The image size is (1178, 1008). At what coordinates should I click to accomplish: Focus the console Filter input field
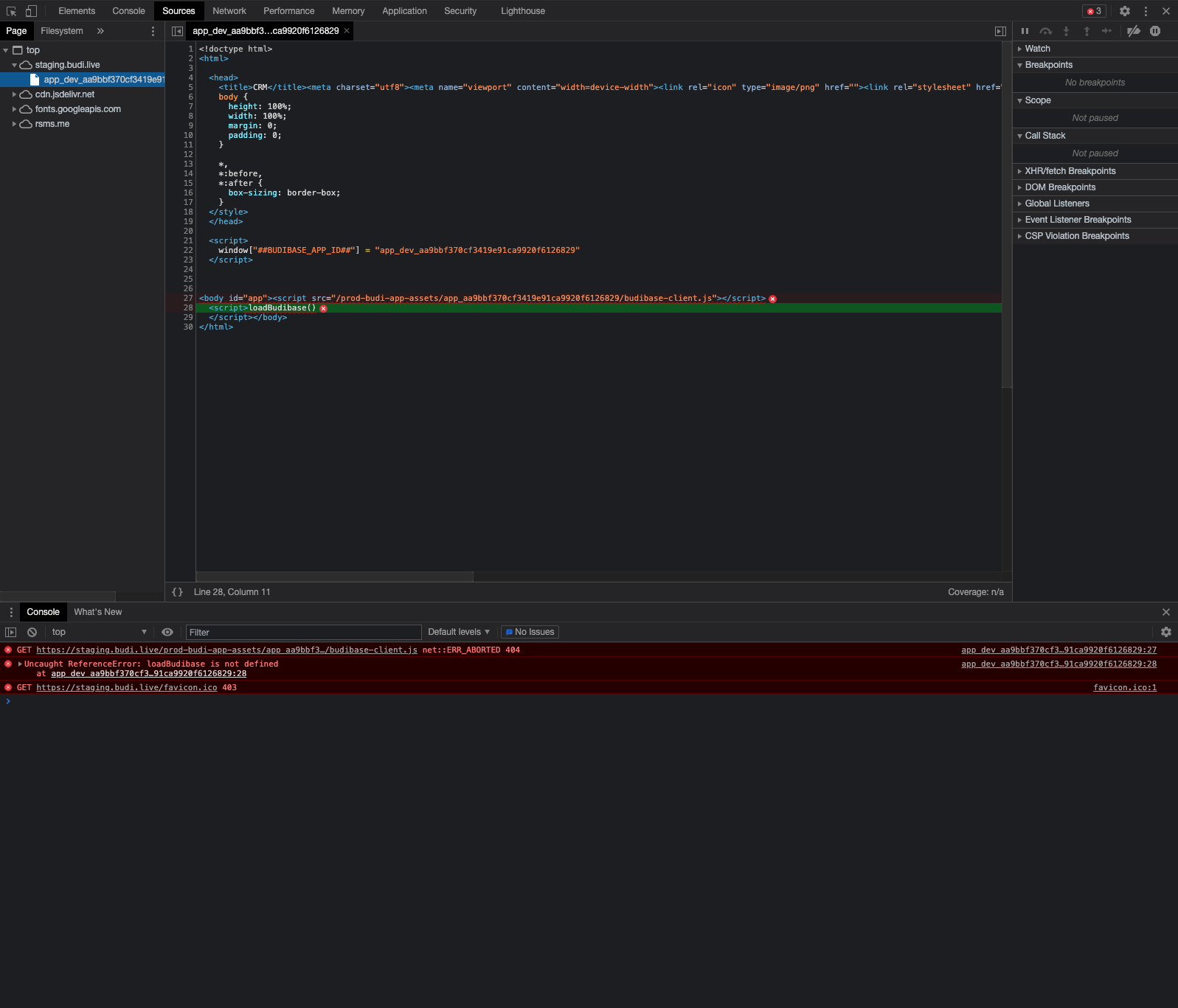tap(303, 632)
